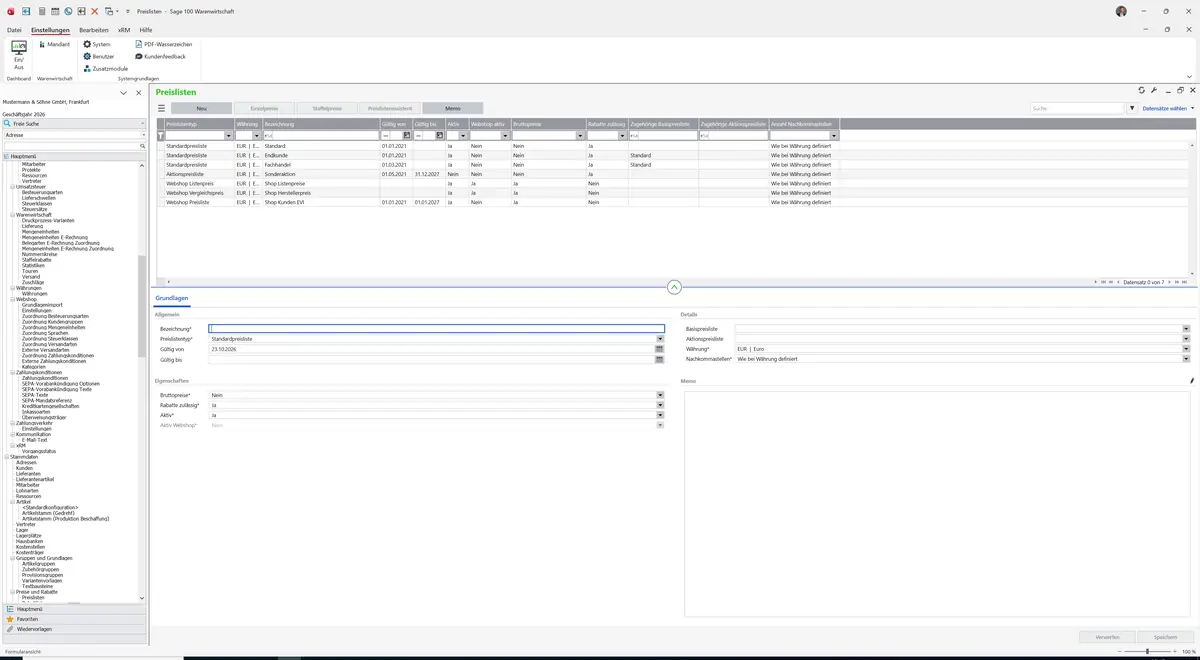This screenshot has height=660, width=1200.
Task: Click the Suche search field
Action: coord(1078,108)
